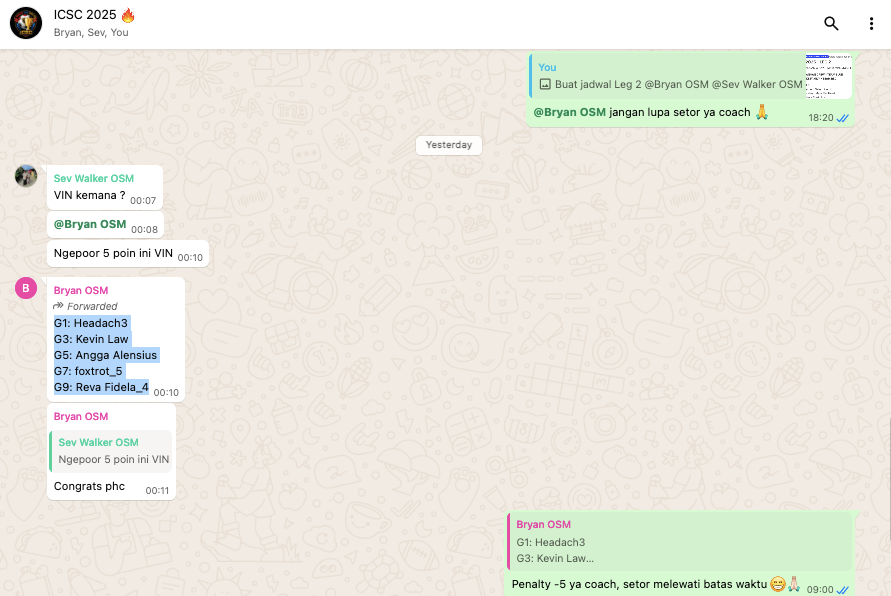
Task: Click the quoted image thumbnail in reply
Action: [828, 76]
